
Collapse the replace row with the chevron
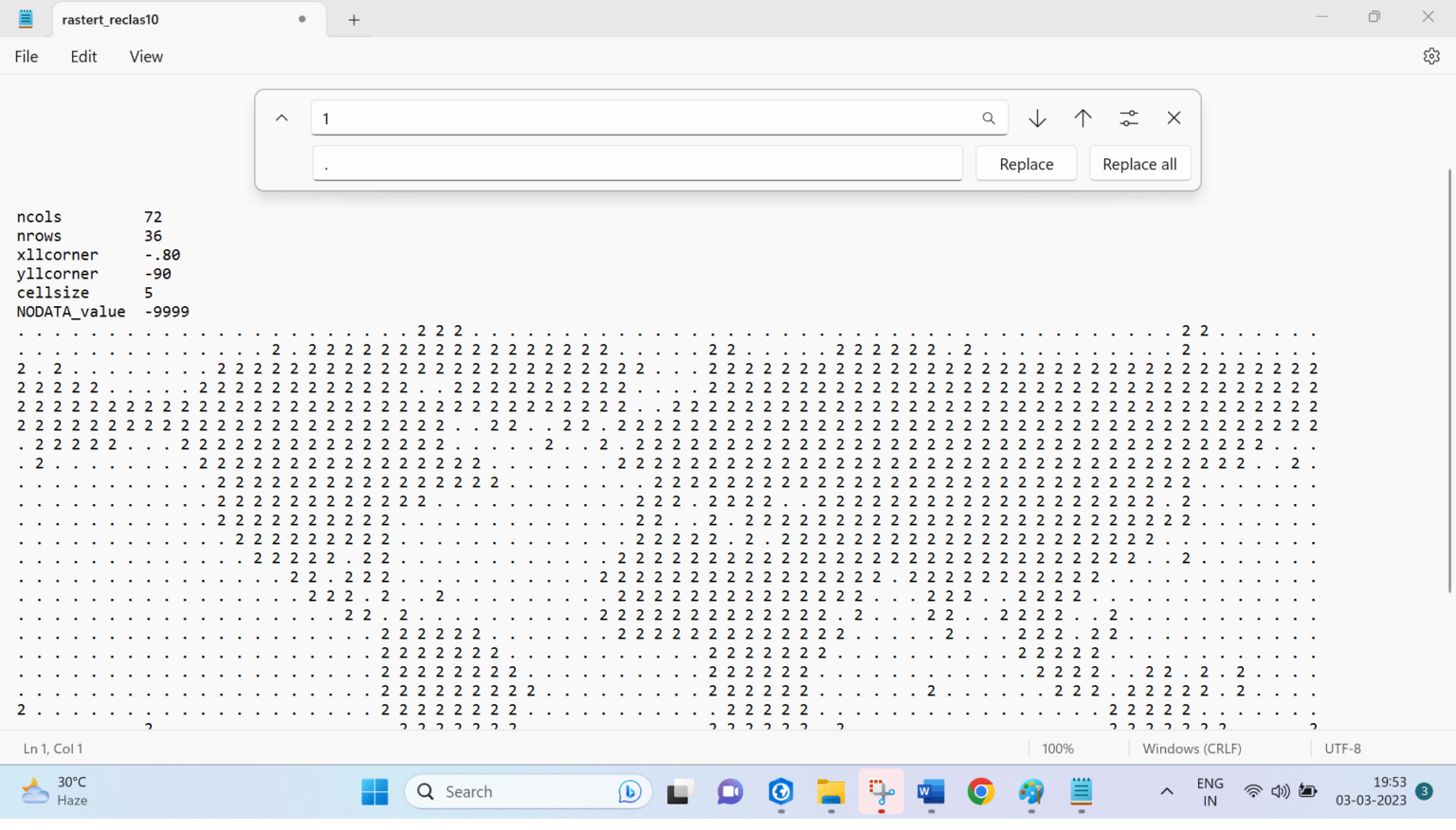pos(282,117)
